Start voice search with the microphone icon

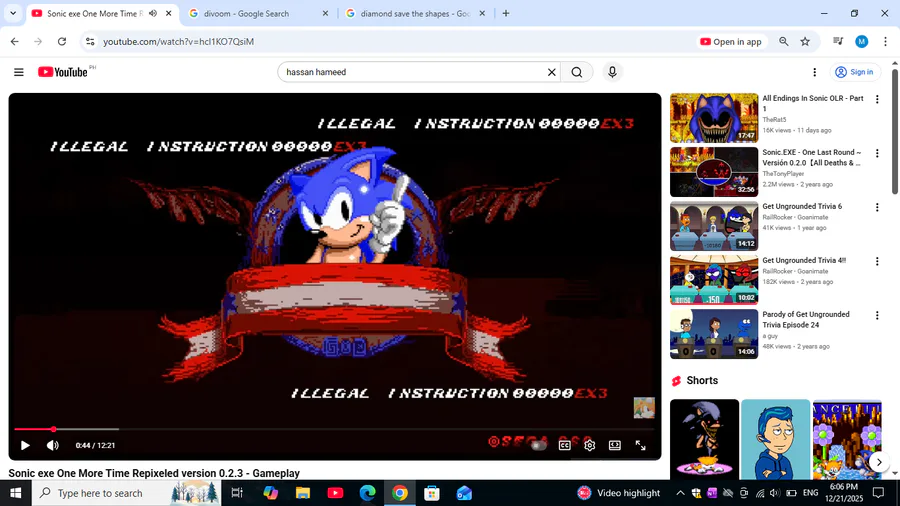612,72
